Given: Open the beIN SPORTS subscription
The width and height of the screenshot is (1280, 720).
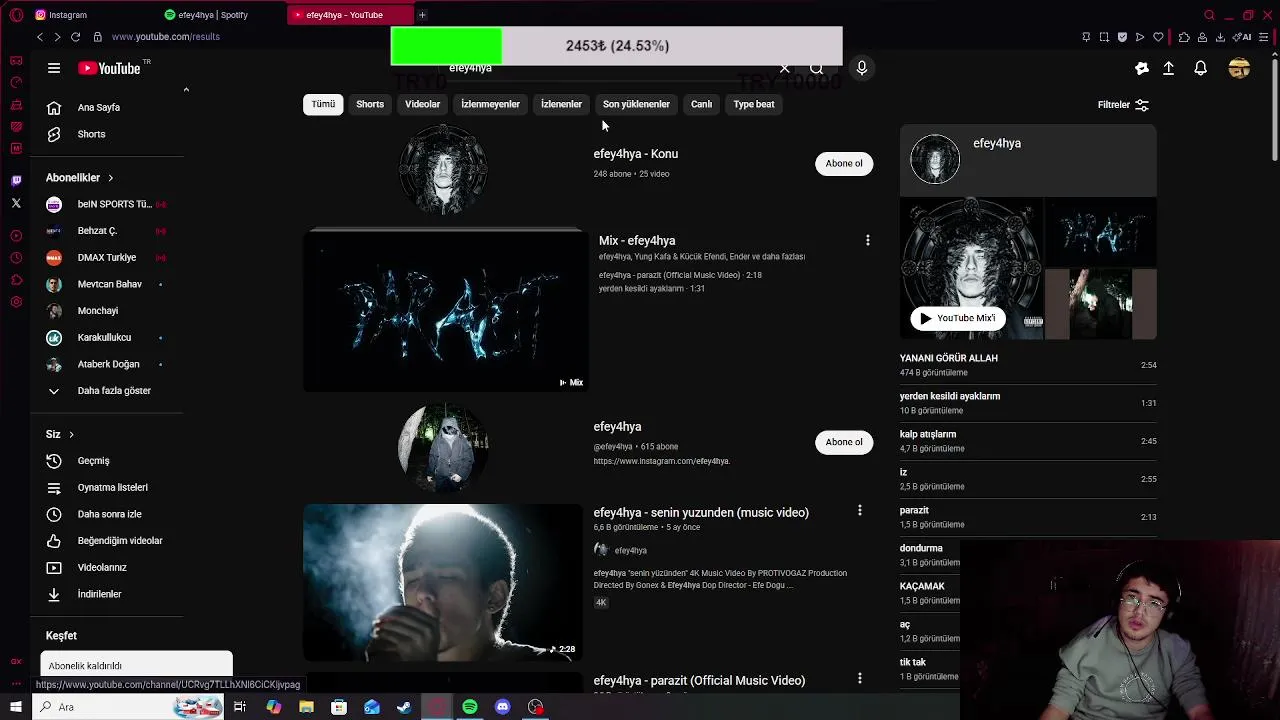Looking at the screenshot, I should coord(106,204).
